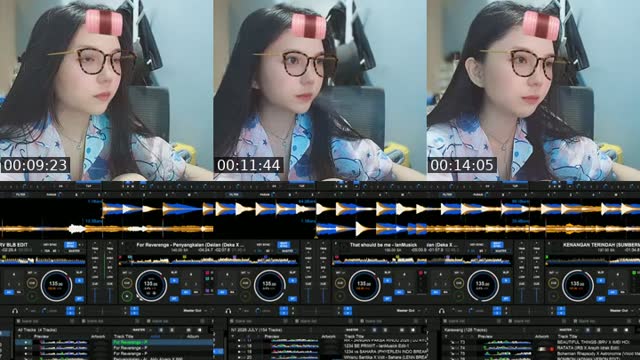
Task: Click That should be me overview waveform
Action: [422, 260]
